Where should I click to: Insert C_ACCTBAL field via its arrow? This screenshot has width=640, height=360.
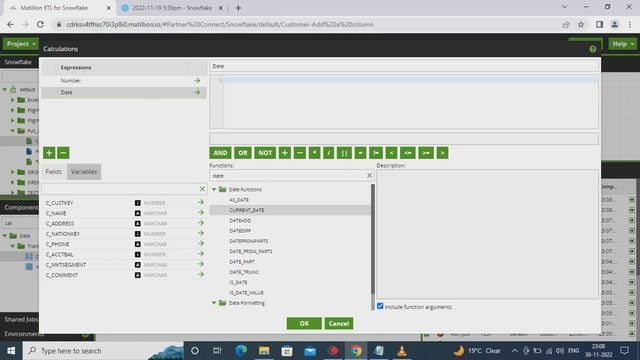[x=200, y=254]
